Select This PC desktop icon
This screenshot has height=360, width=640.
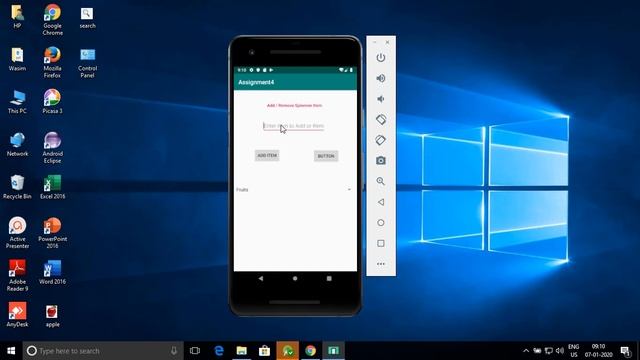[17, 101]
